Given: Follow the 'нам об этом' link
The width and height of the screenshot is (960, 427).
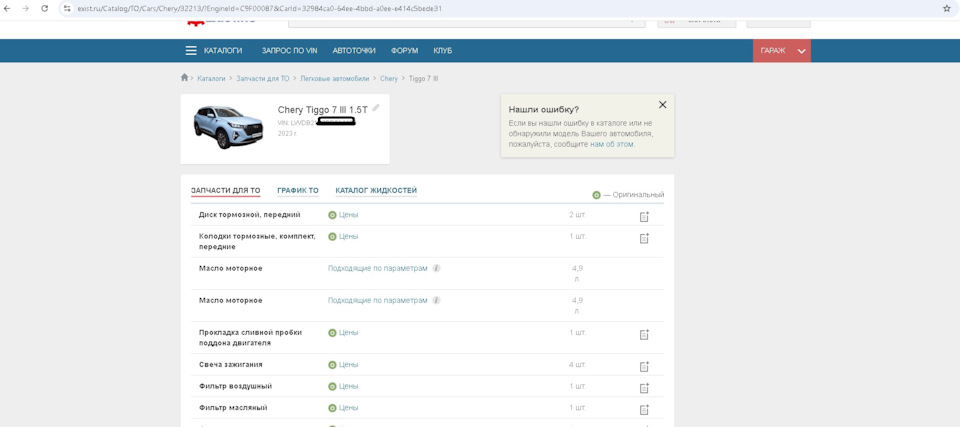Looking at the screenshot, I should pyautogui.click(x=612, y=145).
